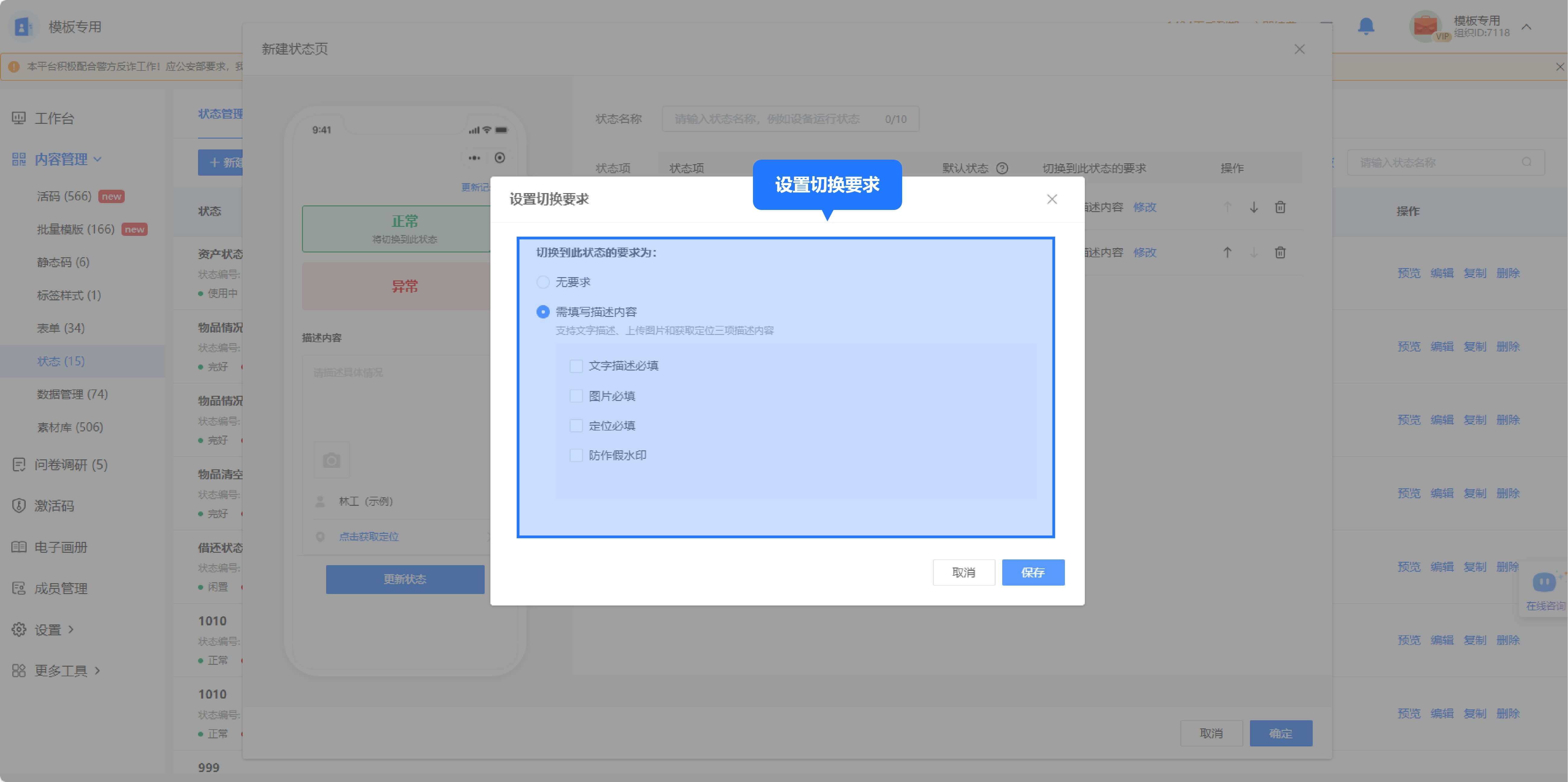Tick the 防作假水印 checkbox
This screenshot has height=782, width=1568.
tap(576, 455)
